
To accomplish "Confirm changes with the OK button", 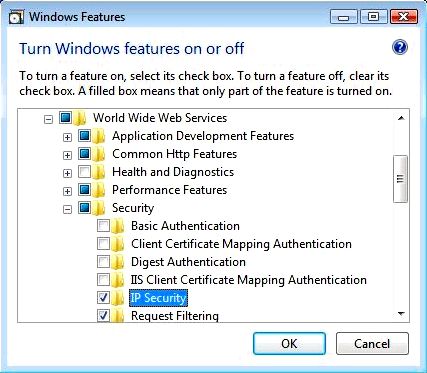I will [289, 343].
